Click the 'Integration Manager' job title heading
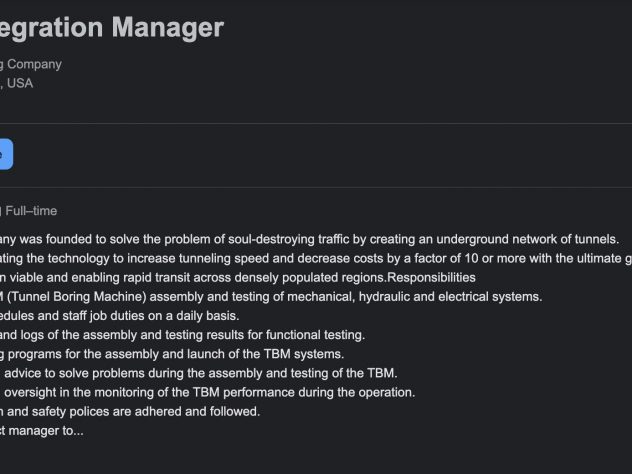632x474 pixels. click(x=112, y=28)
